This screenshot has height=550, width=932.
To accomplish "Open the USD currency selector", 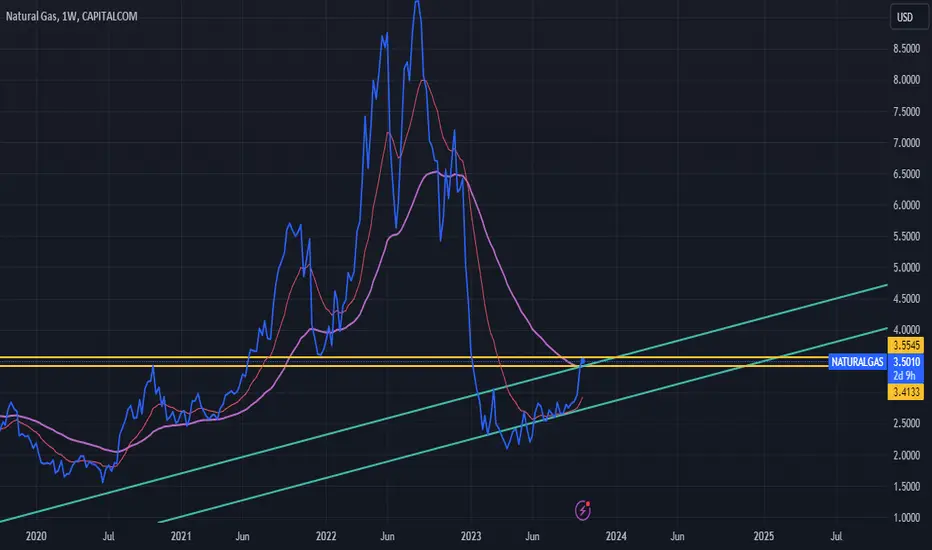I will point(908,17).
